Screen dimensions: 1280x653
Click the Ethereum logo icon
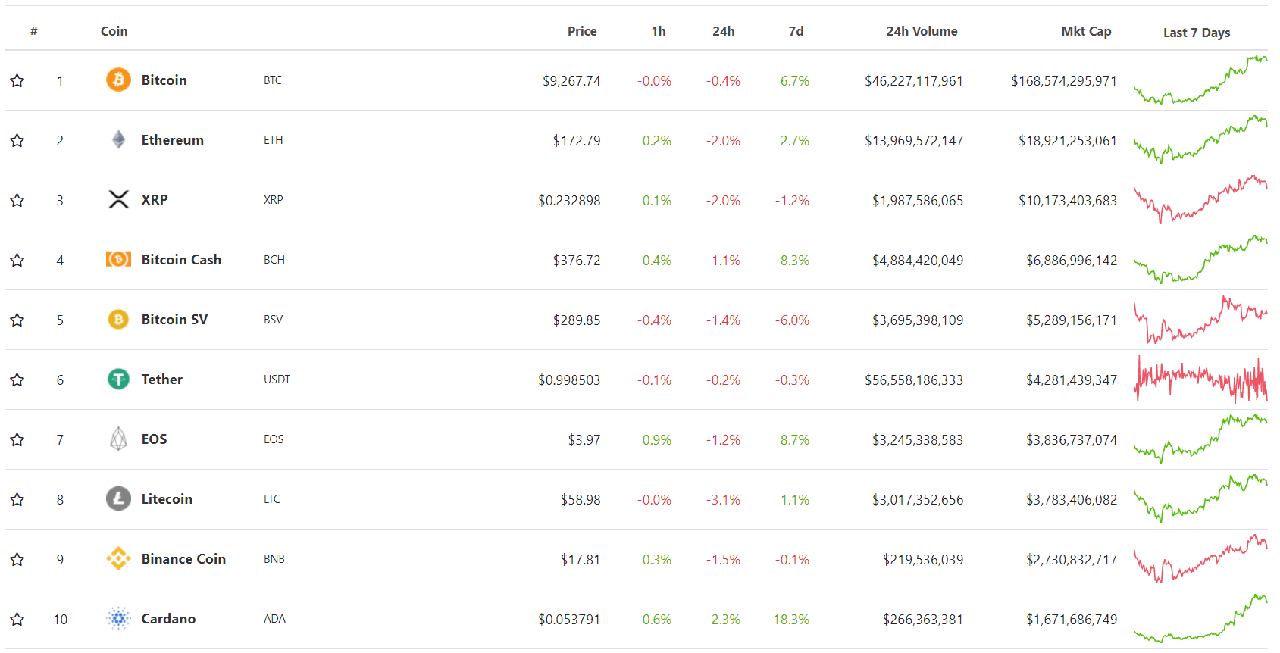[118, 140]
